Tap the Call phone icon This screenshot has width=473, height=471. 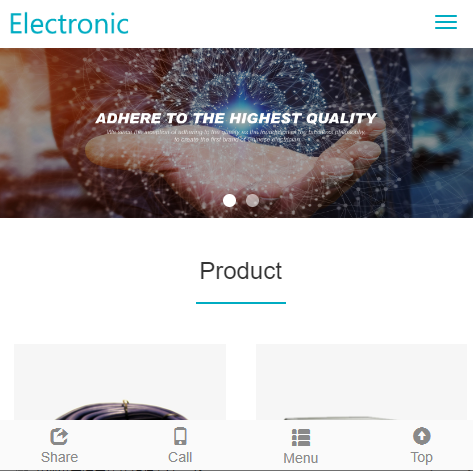click(x=180, y=436)
